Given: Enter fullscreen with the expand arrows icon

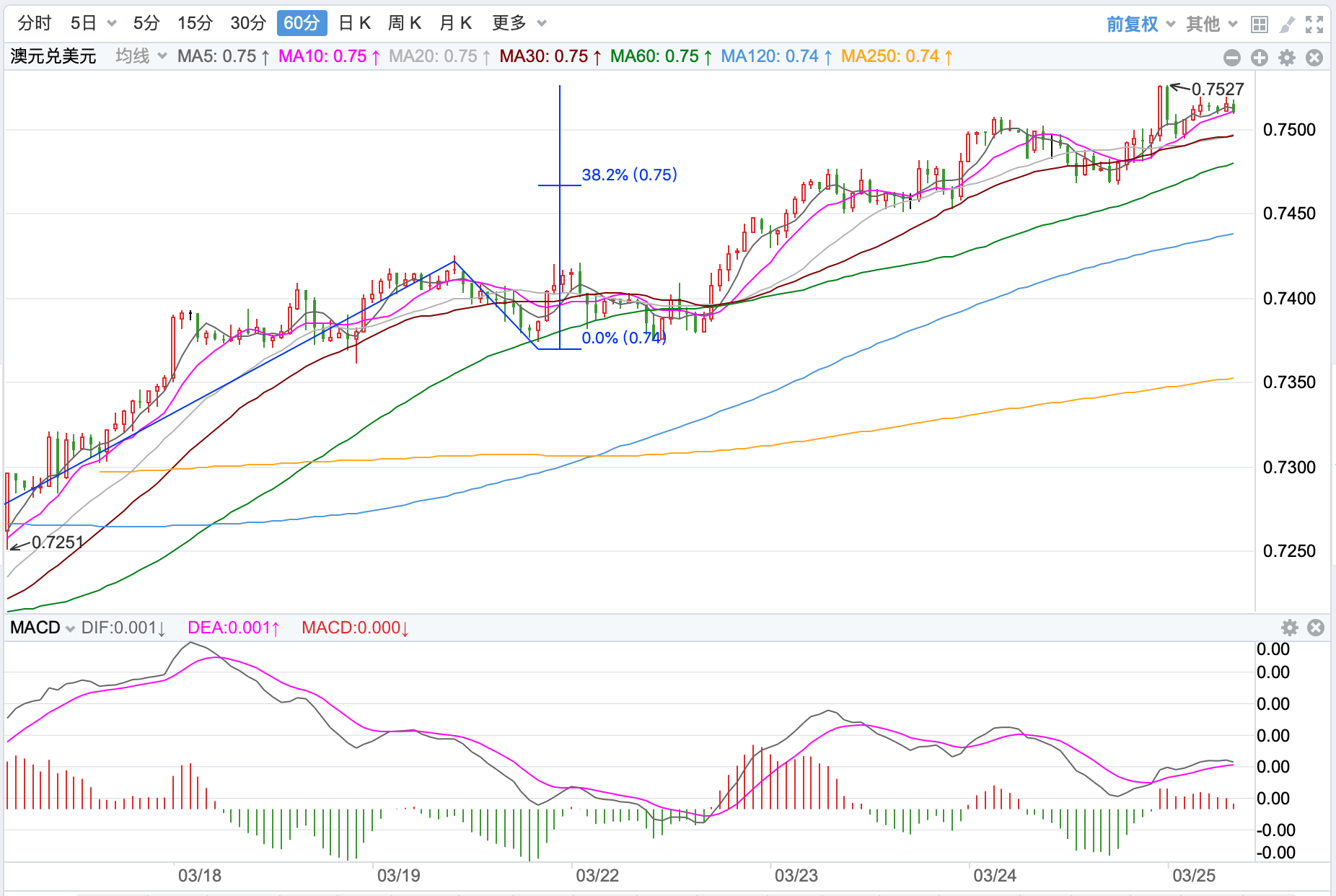Looking at the screenshot, I should tap(1314, 25).
